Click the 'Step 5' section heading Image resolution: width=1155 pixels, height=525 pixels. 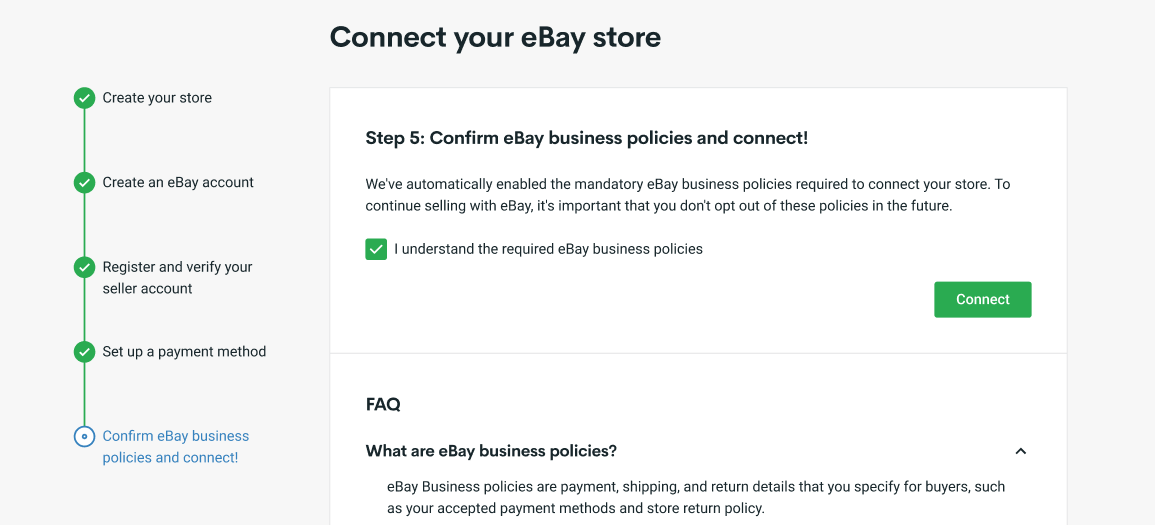586,138
